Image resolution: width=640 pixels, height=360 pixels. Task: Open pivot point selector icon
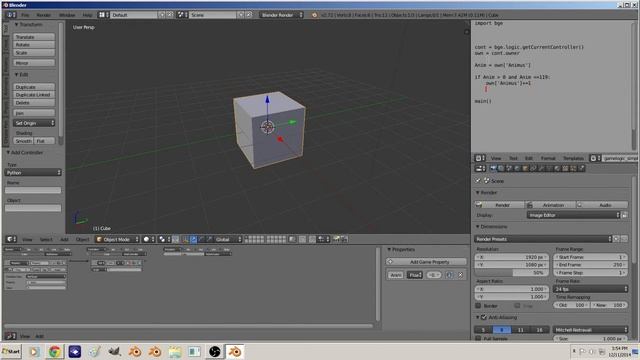[164, 240]
